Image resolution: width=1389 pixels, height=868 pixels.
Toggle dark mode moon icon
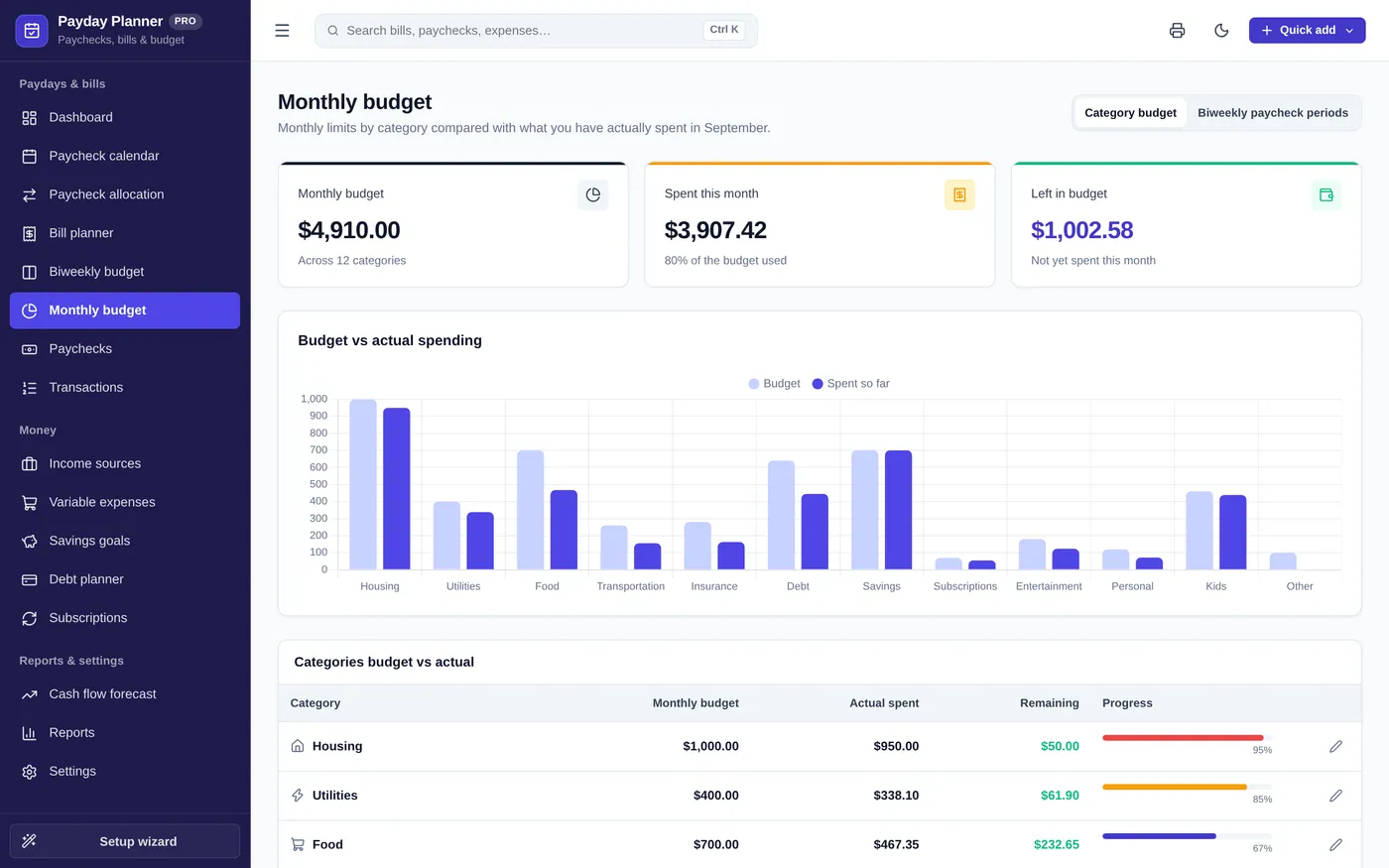click(x=1221, y=31)
